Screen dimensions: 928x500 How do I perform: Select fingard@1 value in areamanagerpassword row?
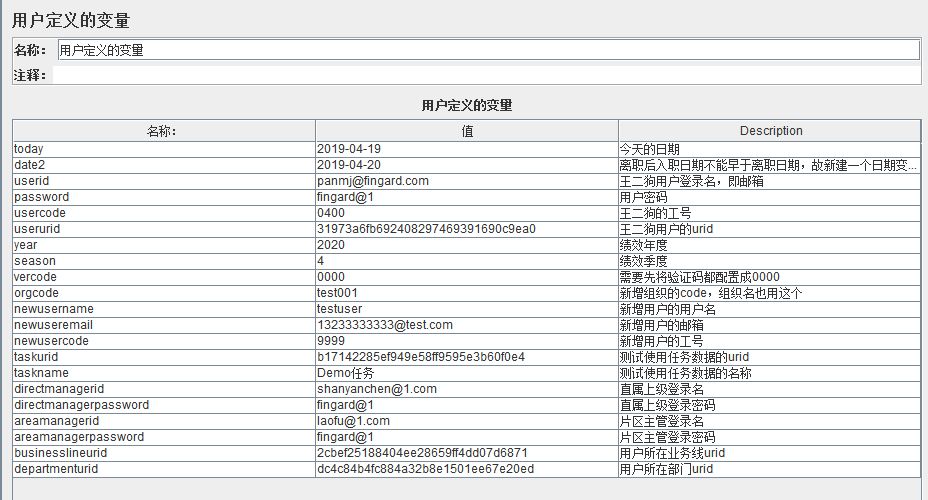point(467,437)
